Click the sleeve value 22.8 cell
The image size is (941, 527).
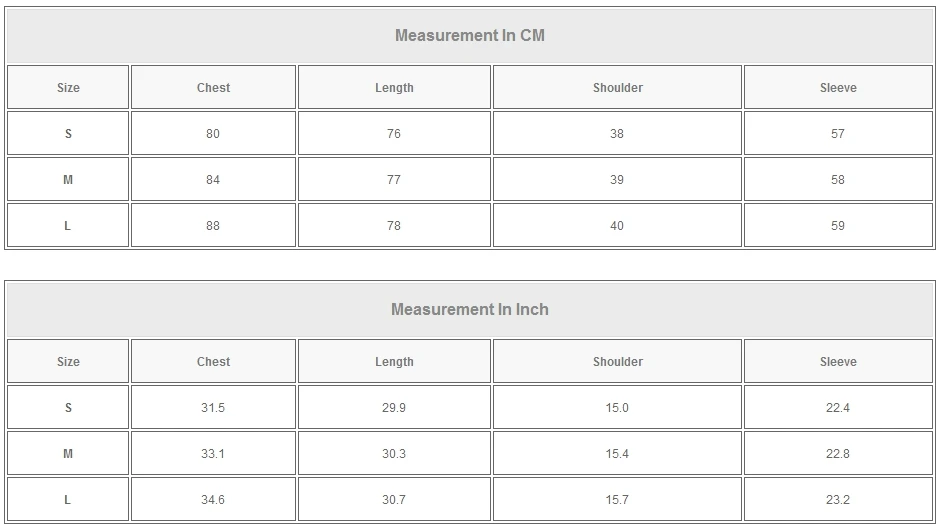click(838, 454)
